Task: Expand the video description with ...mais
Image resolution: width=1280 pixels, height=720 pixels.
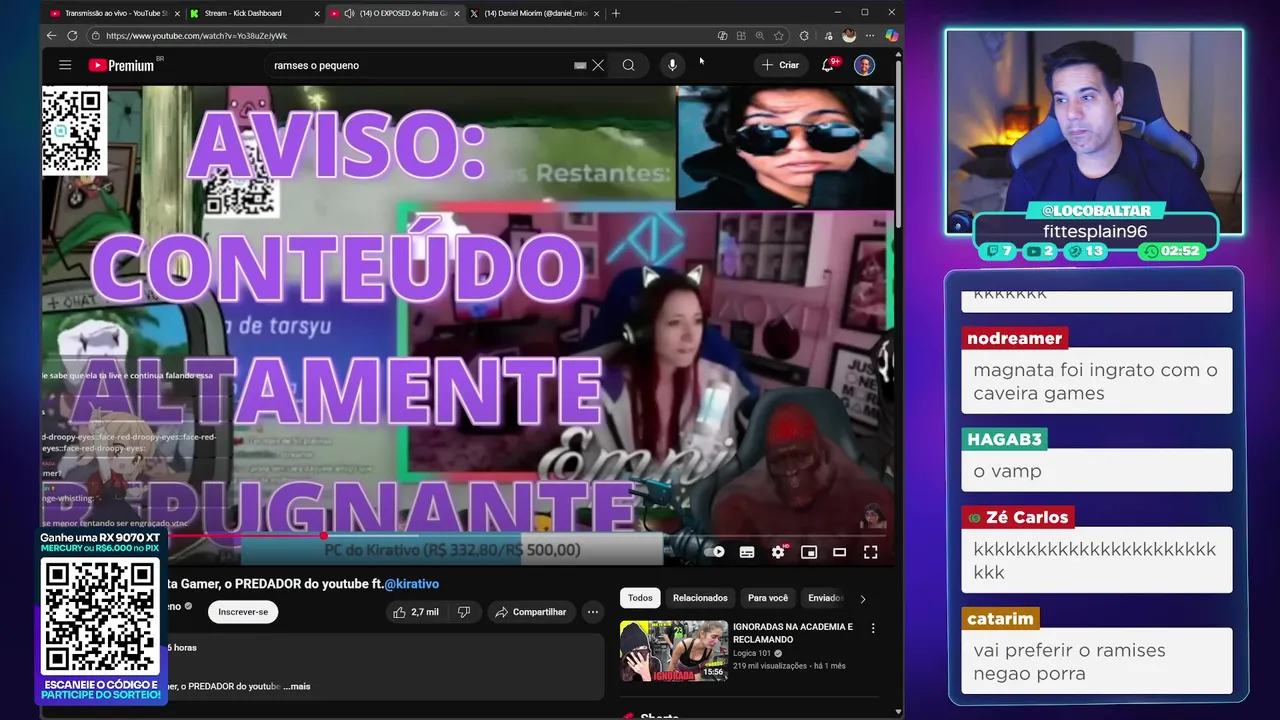Action: coord(297,686)
